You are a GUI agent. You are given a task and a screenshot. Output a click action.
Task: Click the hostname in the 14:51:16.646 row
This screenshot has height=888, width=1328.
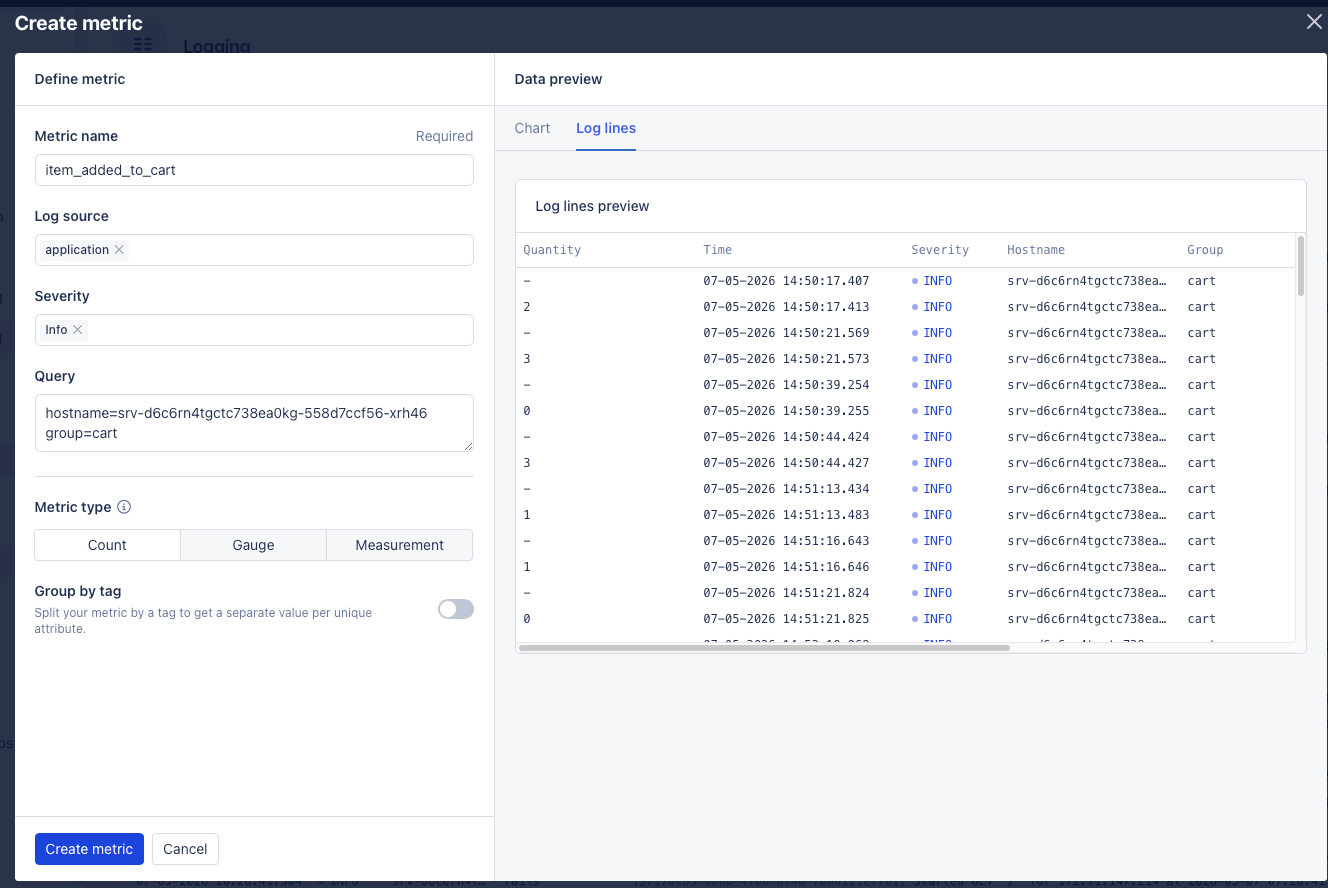[x=1086, y=567]
